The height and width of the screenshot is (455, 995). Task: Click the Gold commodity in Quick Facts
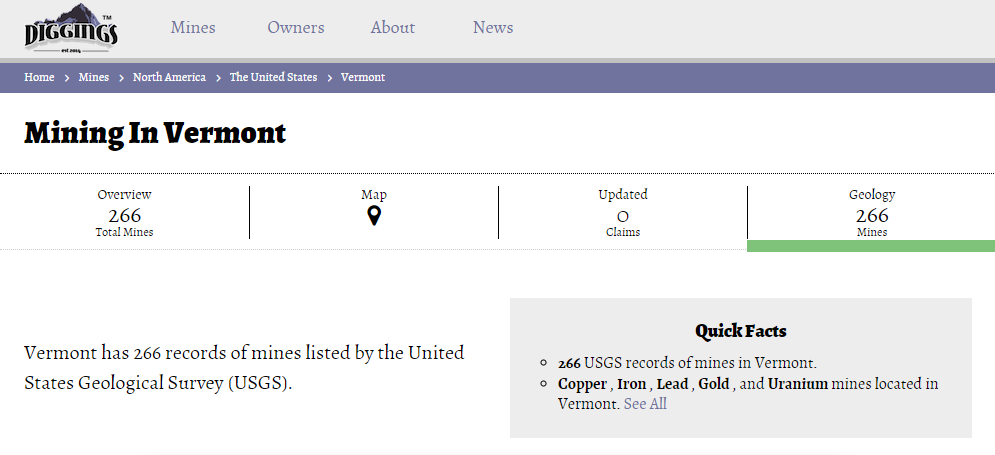pos(713,384)
